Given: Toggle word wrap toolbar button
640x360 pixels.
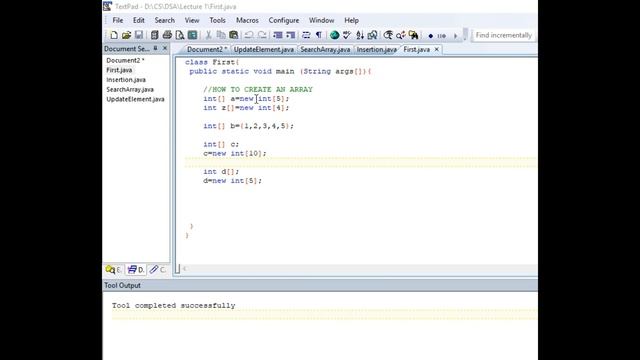Looking at the screenshot, I should [x=306, y=35].
